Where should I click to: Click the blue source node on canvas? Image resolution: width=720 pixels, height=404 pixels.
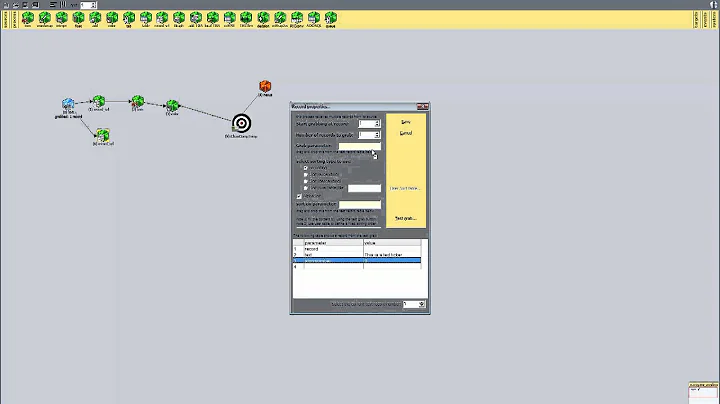coord(68,104)
